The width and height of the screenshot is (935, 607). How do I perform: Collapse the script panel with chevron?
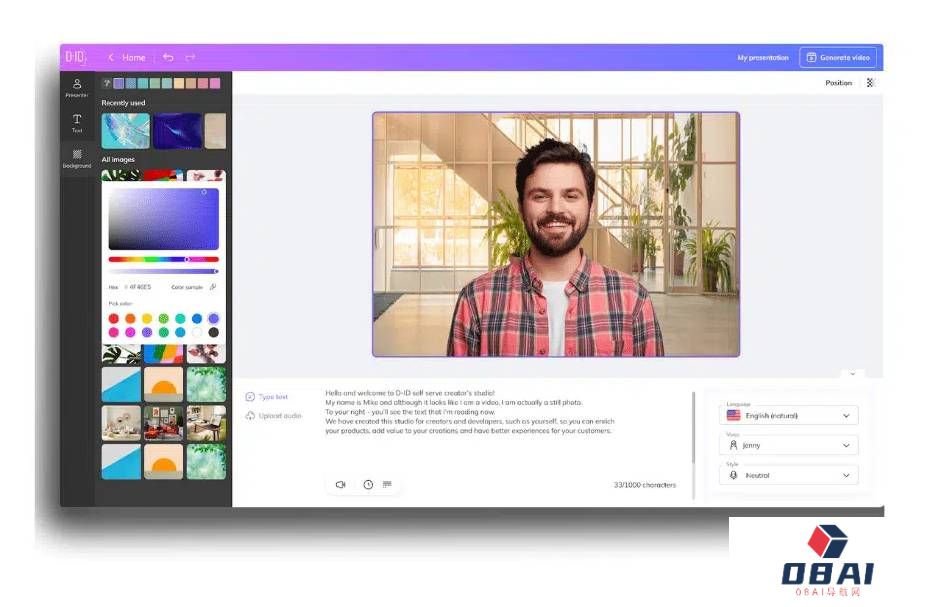pos(853,374)
